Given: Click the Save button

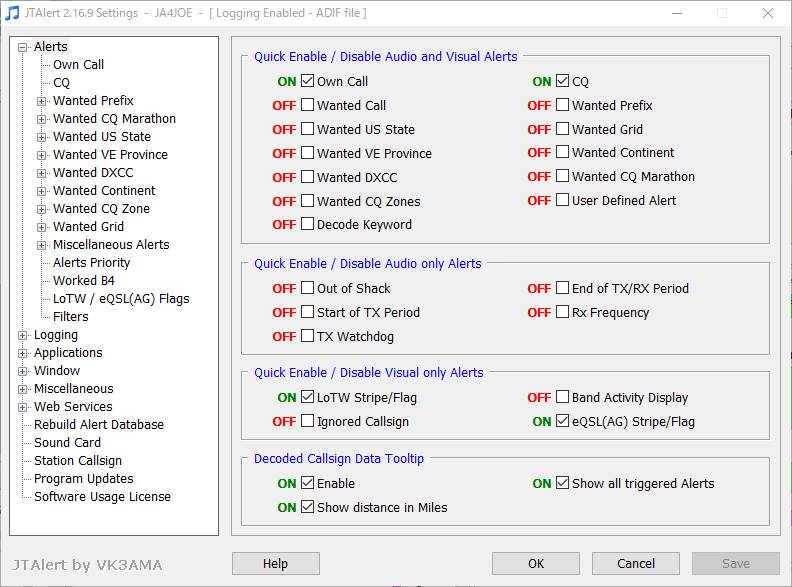Looking at the screenshot, I should coord(736,563).
